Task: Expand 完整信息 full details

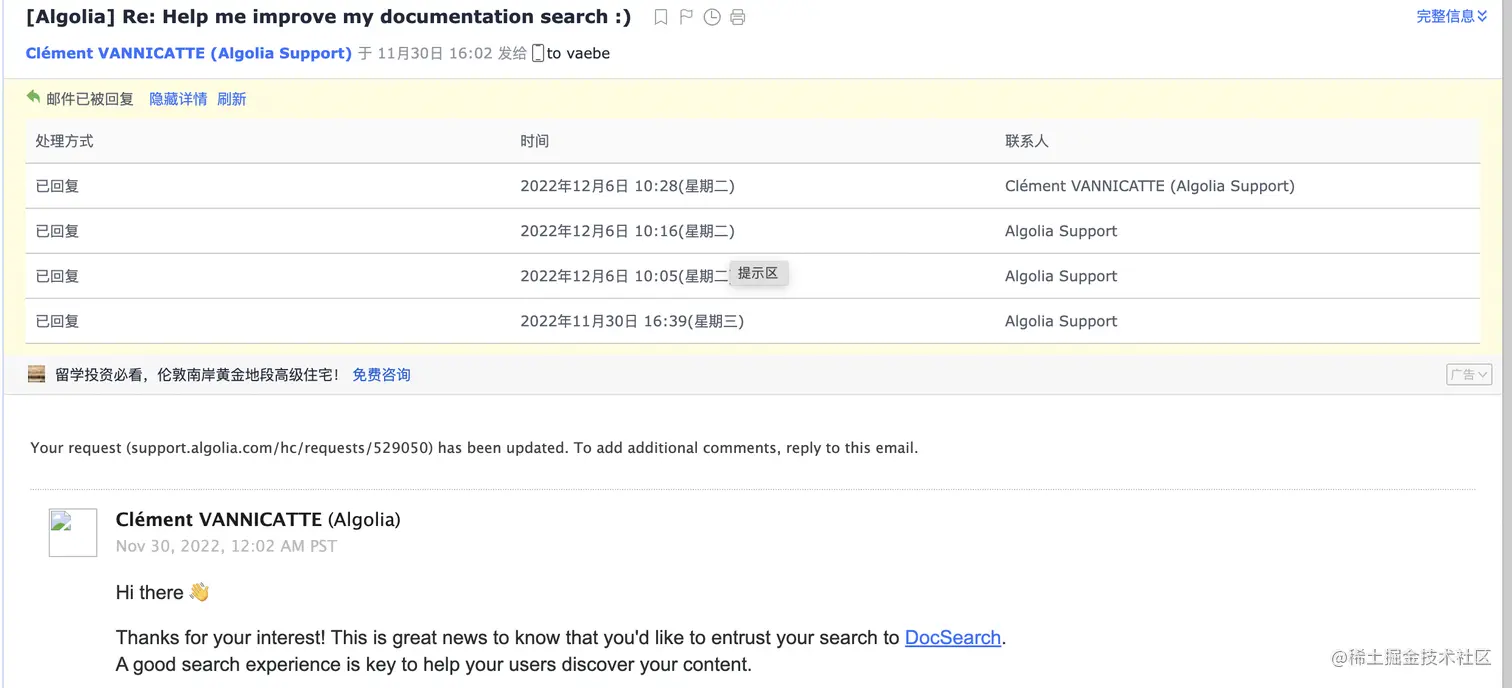Action: pos(1452,16)
